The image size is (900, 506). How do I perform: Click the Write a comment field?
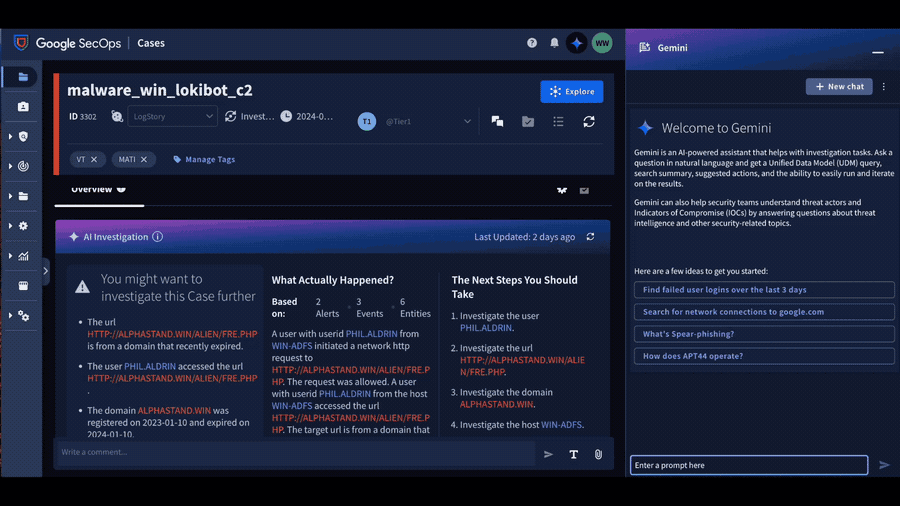pyautogui.click(x=296, y=452)
